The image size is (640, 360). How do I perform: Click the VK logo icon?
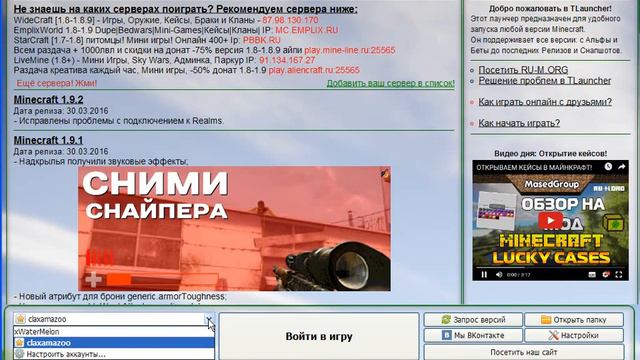pyautogui.click(x=447, y=335)
